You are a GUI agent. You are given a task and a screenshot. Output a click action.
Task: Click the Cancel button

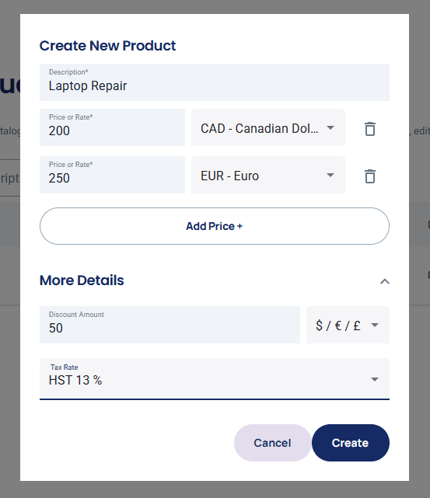pyautogui.click(x=272, y=443)
